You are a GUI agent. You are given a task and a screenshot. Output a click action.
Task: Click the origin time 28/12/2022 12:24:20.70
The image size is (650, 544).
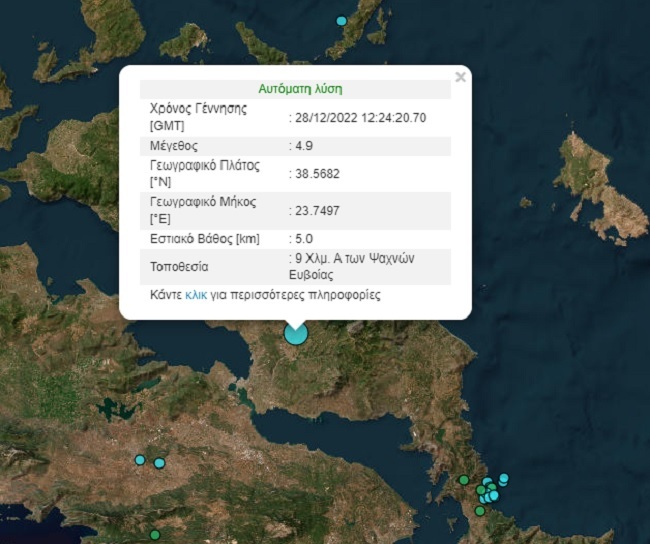[362, 117]
